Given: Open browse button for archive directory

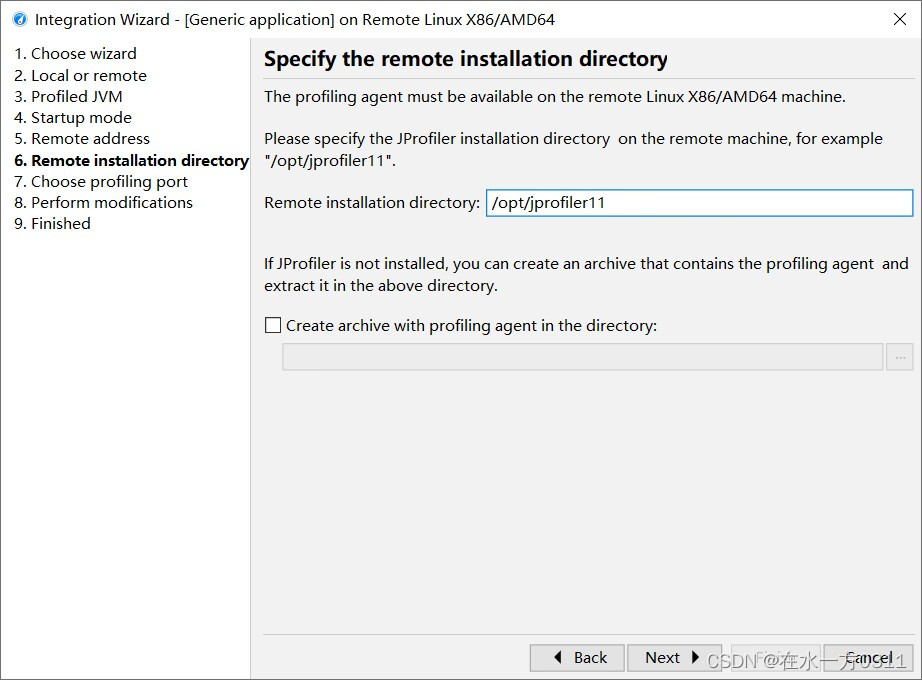Looking at the screenshot, I should coord(900,357).
